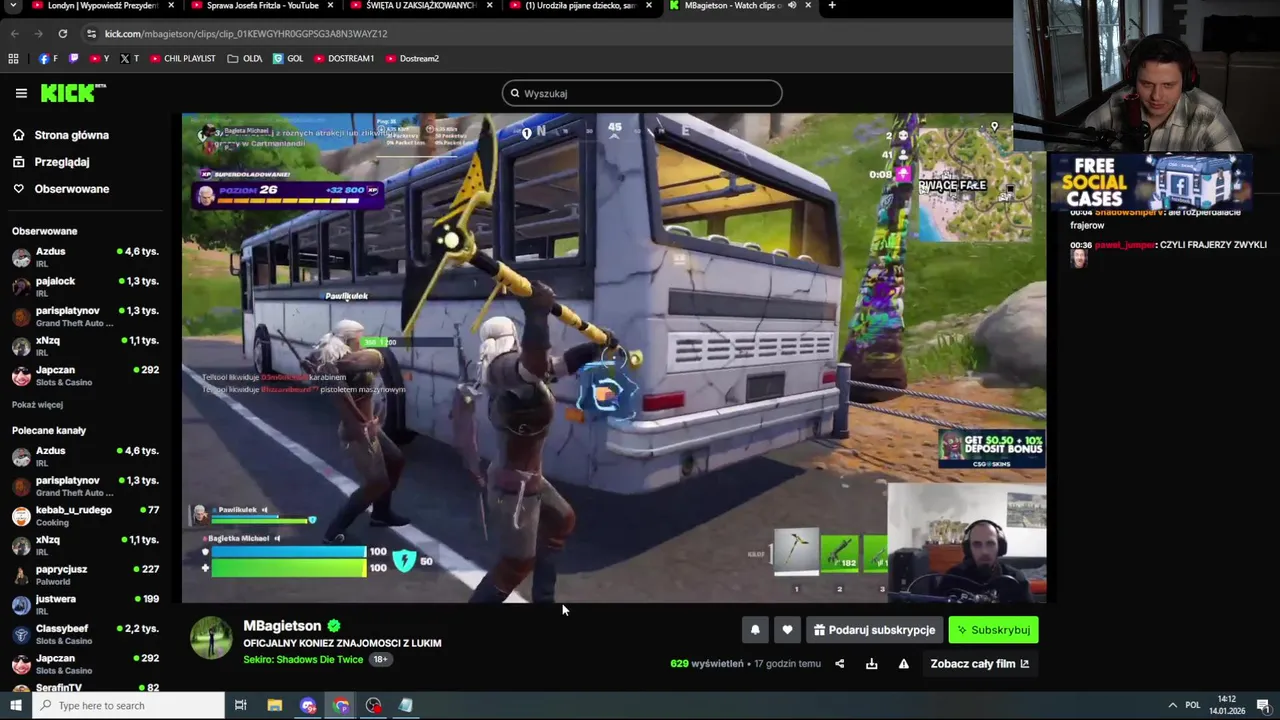This screenshot has width=1280, height=720.
Task: Mute the MBagietson tab speaker icon
Action: [x=792, y=5]
